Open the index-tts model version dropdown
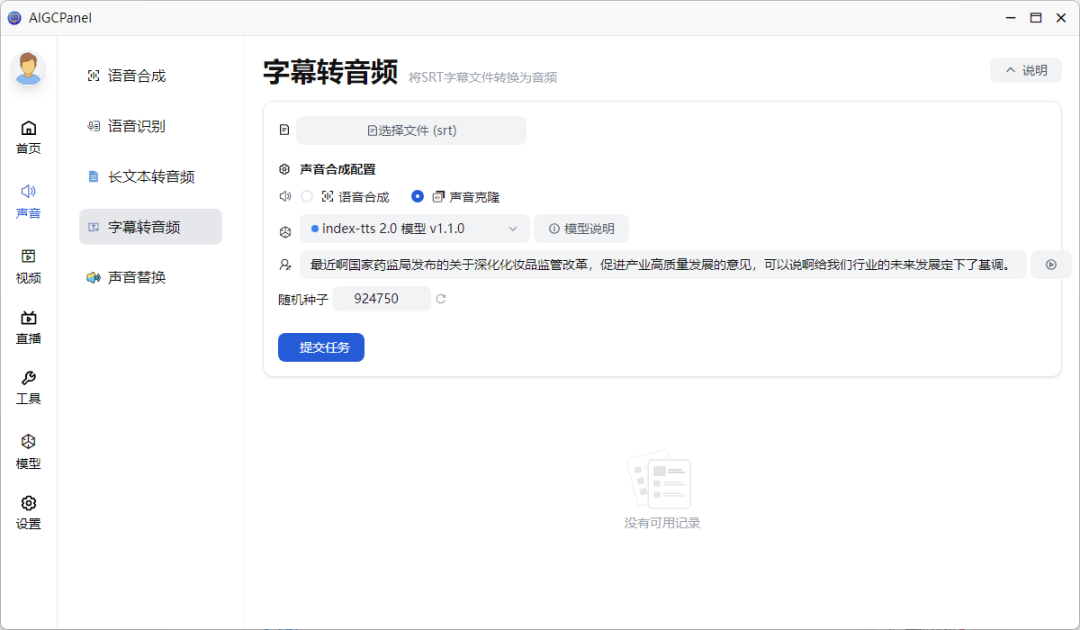Viewport: 1080px width, 630px height. pyautogui.click(x=415, y=228)
